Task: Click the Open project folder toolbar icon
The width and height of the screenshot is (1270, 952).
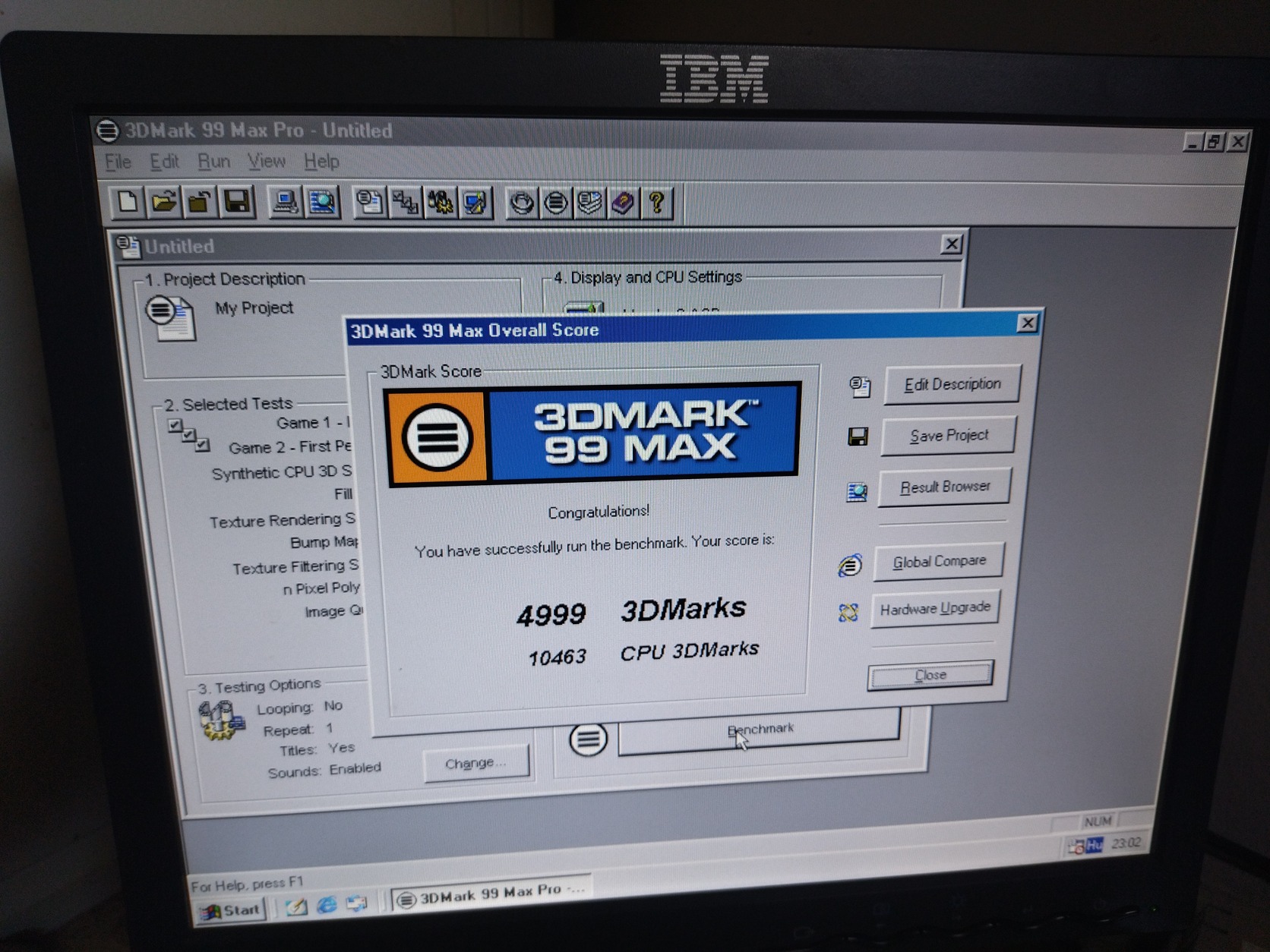Action: 163,202
